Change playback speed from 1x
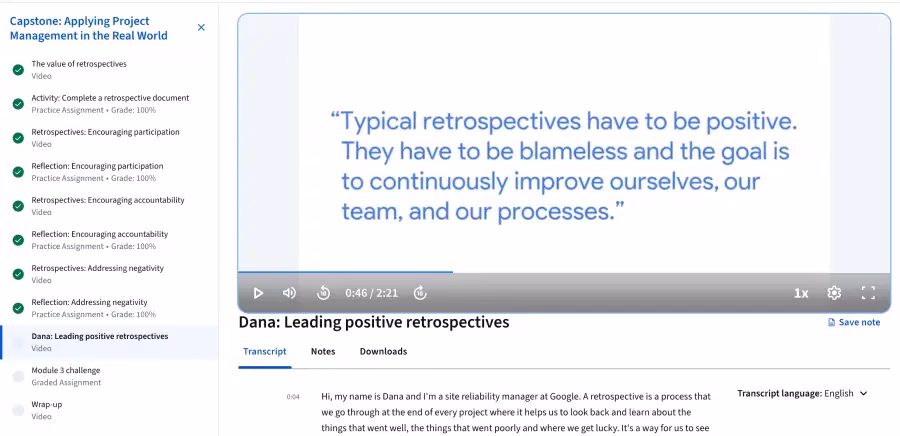Image resolution: width=900 pixels, height=436 pixels. click(x=801, y=293)
